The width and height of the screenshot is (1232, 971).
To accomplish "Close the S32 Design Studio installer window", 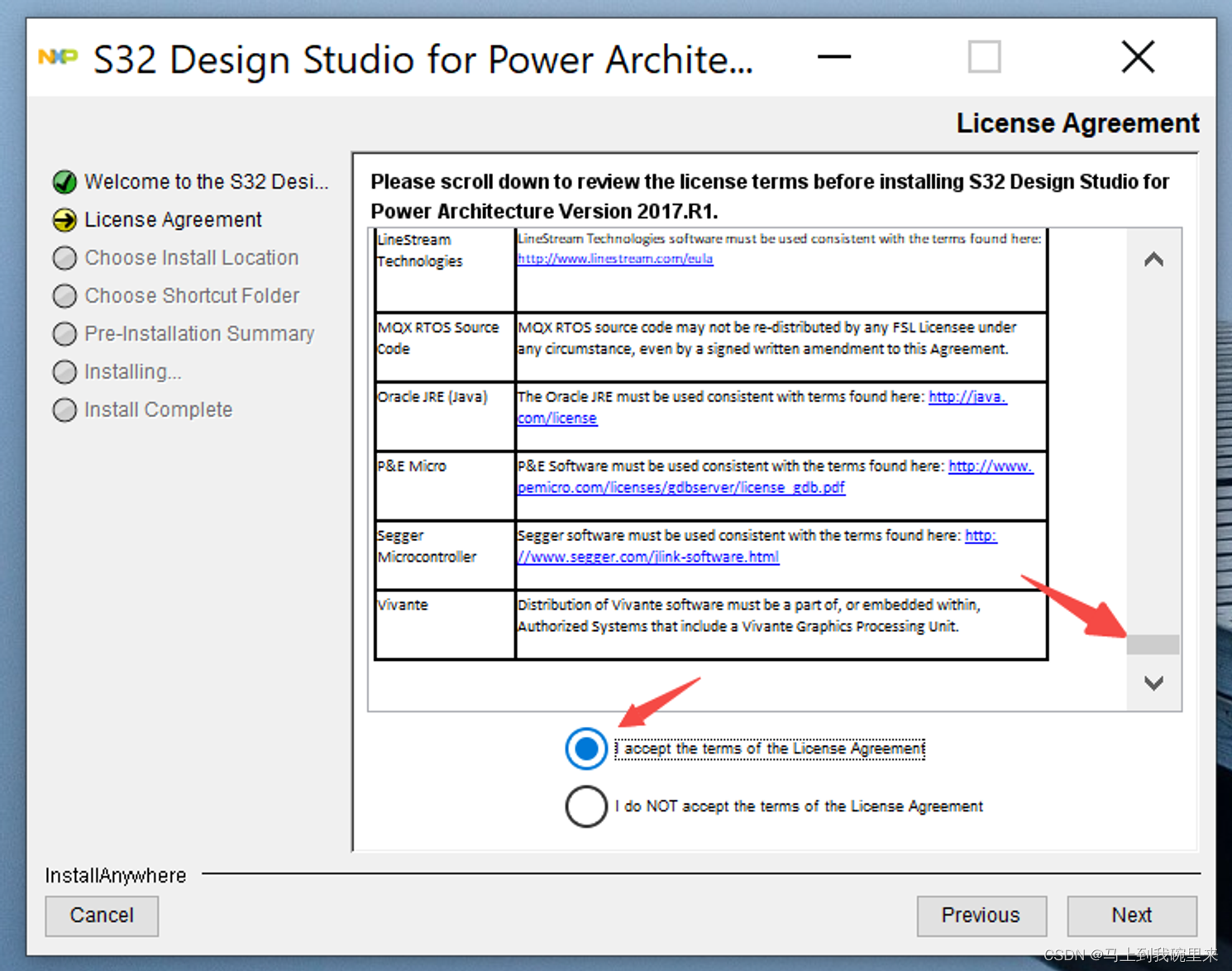I will [x=1138, y=57].
